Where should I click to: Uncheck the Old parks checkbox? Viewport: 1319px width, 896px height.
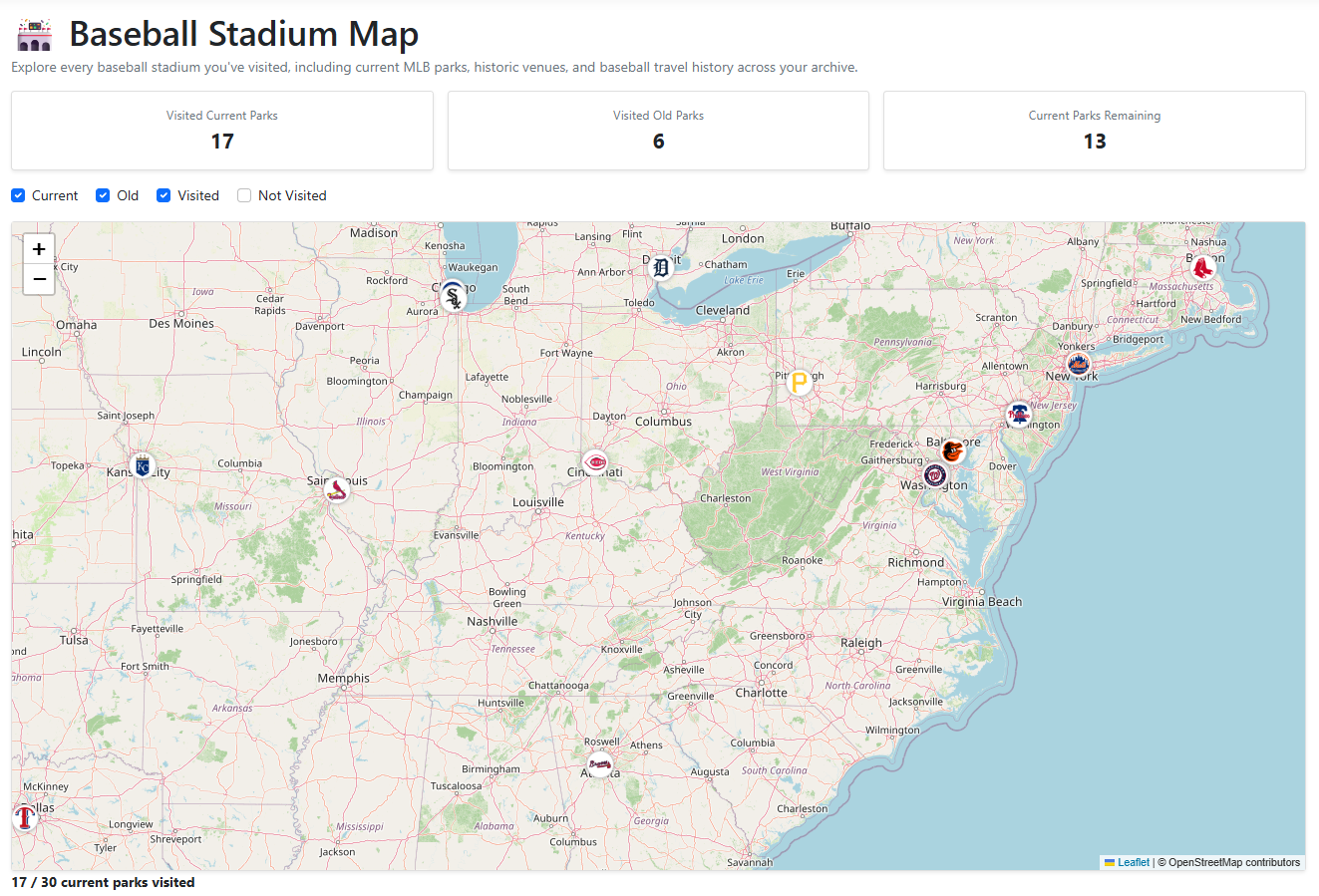103,195
